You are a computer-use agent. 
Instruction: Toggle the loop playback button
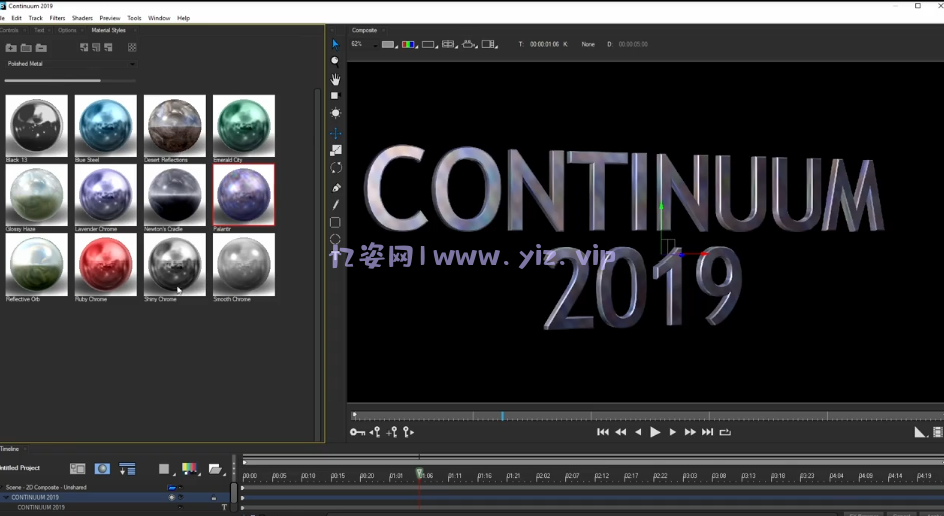725,432
